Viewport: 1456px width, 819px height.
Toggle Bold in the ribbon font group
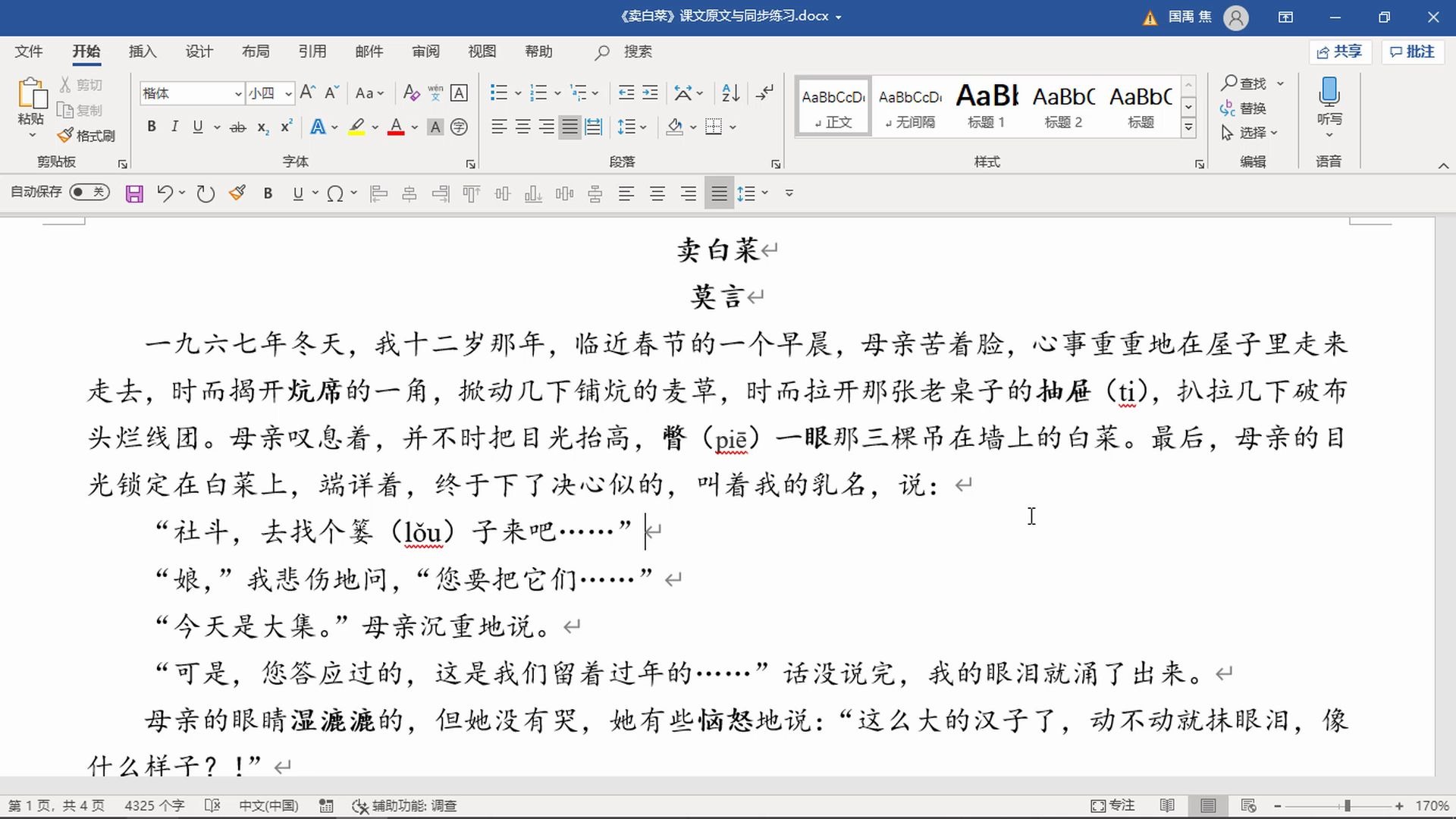click(152, 127)
